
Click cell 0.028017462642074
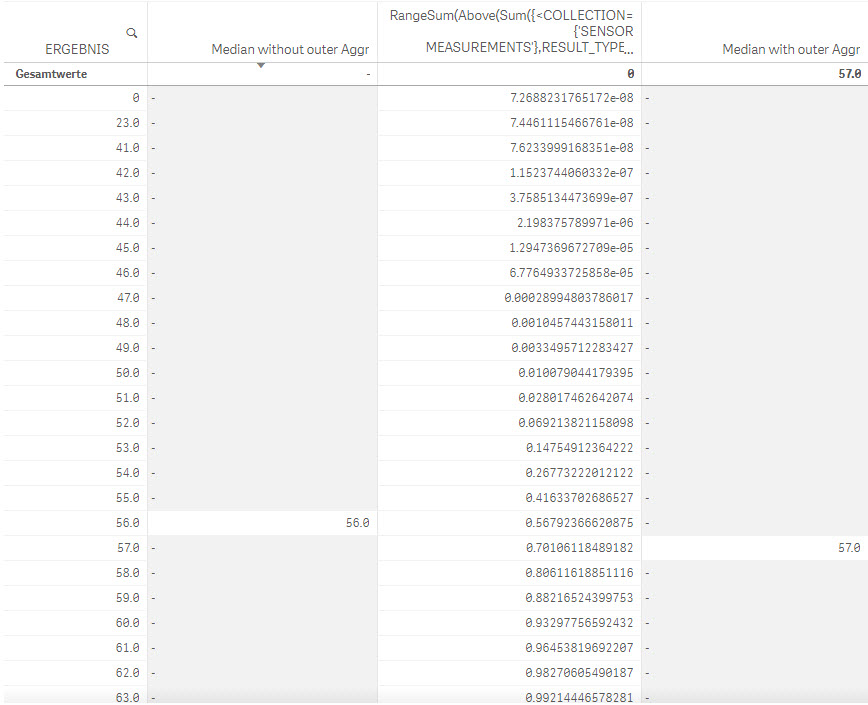click(x=576, y=398)
